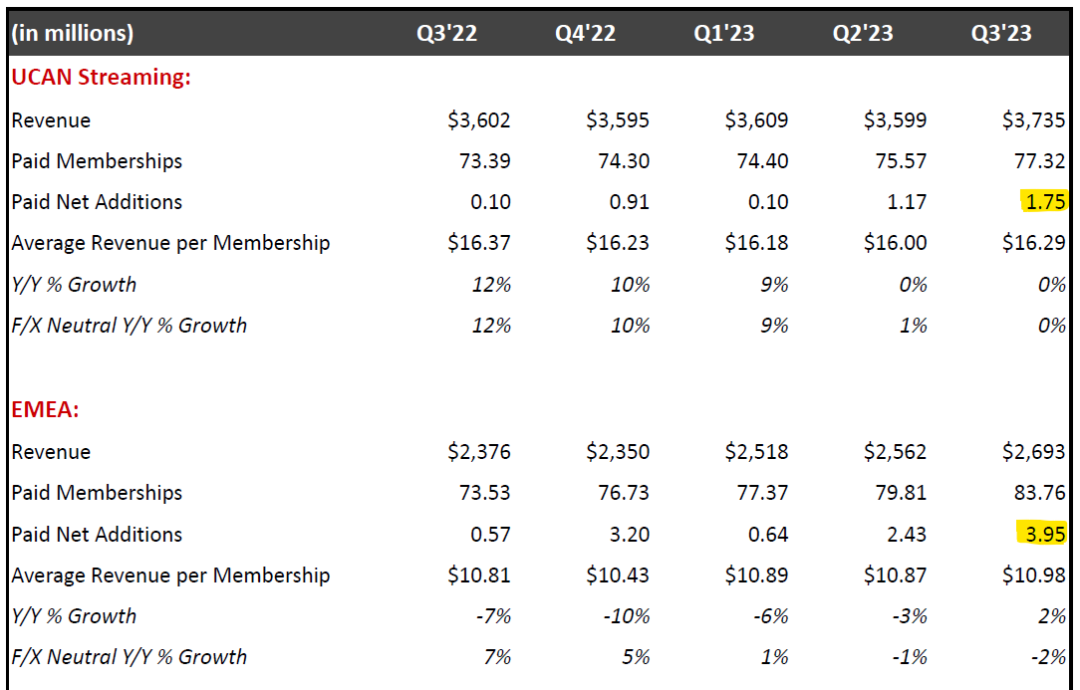Select the EMEA Paid Net Additions label
This screenshot has height=690, width=1080.
pos(97,534)
